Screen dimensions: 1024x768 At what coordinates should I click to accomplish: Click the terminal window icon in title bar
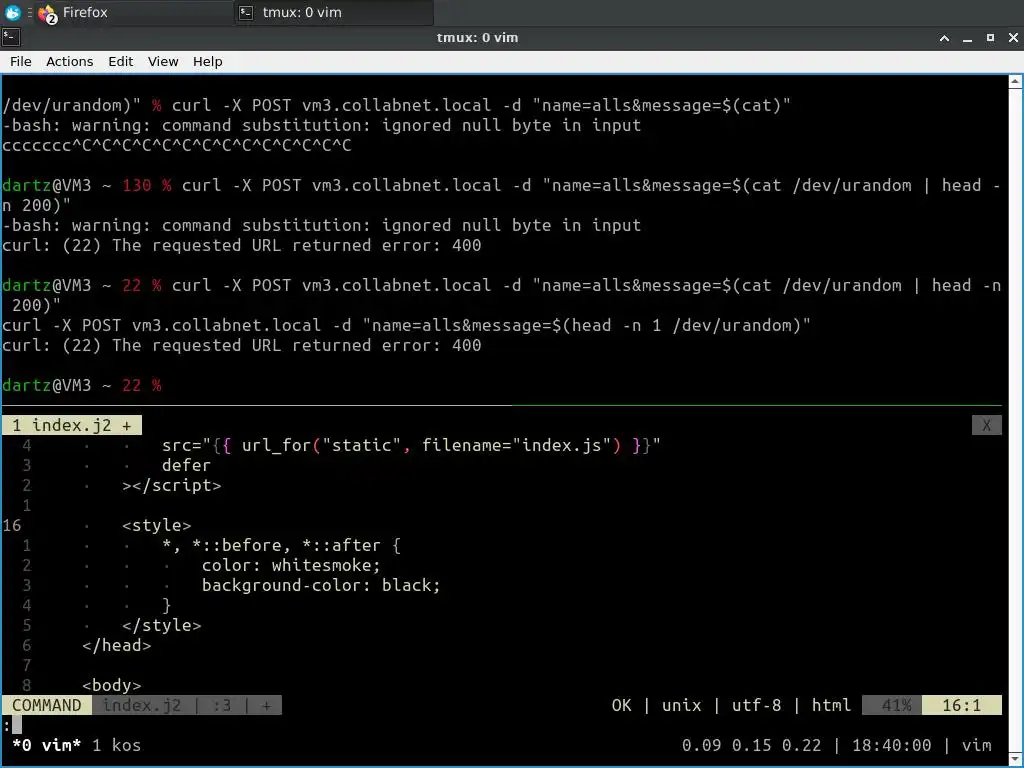[x=10, y=37]
